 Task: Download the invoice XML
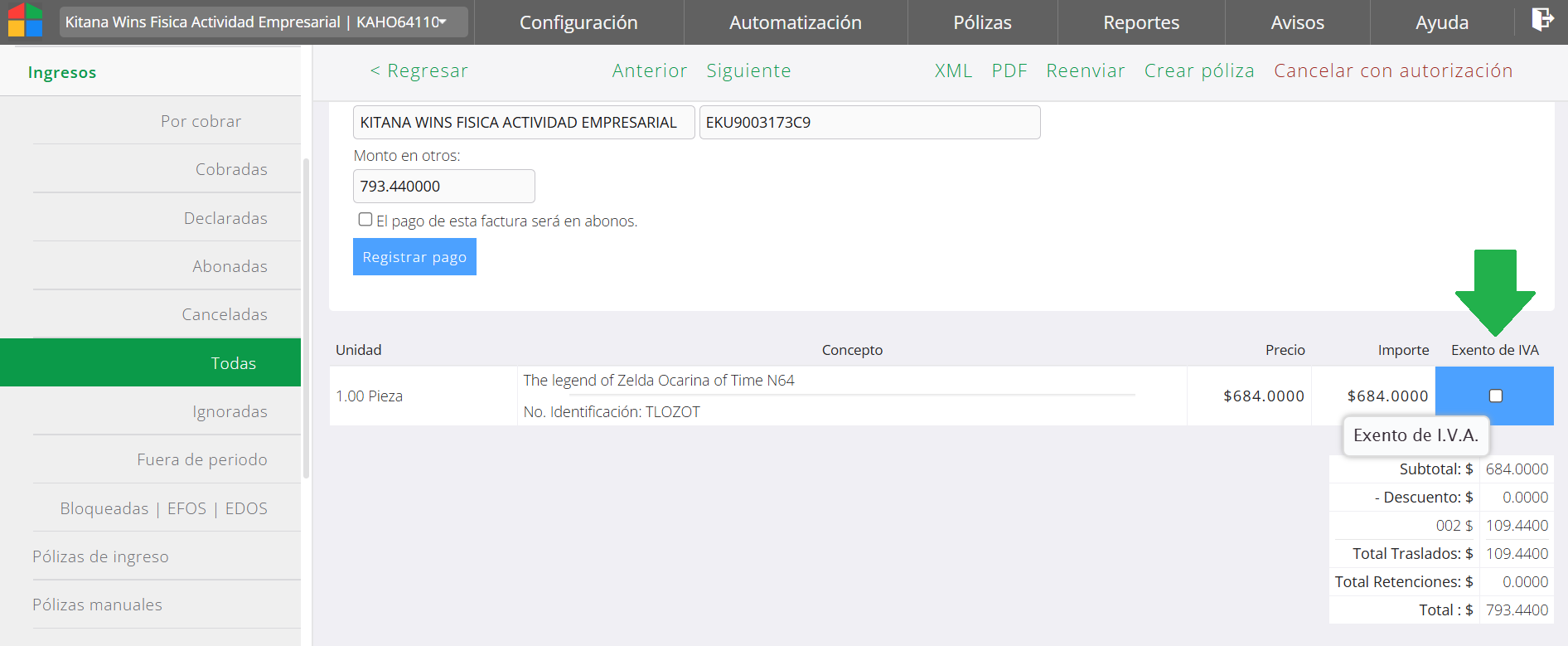pyautogui.click(x=953, y=71)
